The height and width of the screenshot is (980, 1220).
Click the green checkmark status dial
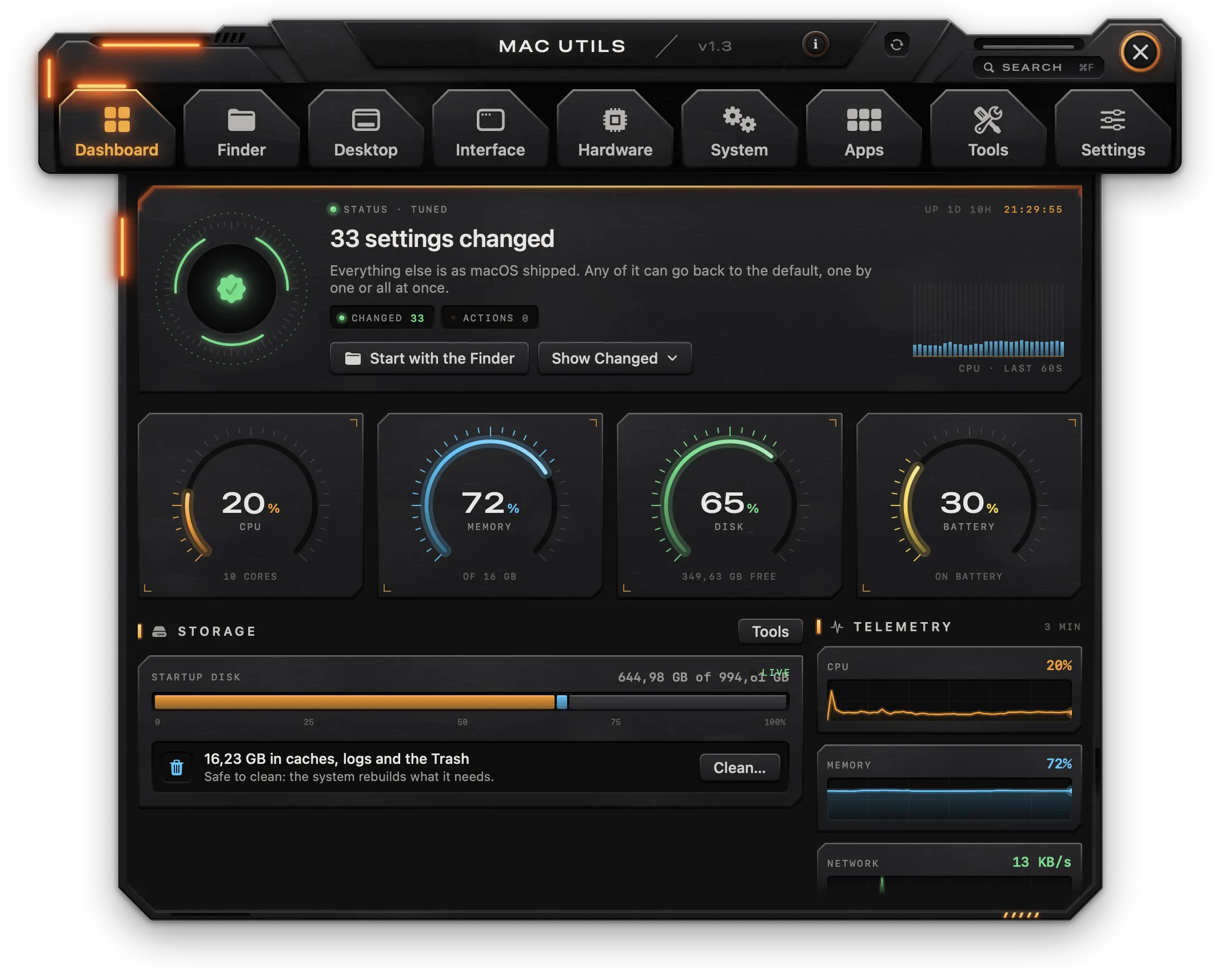pos(232,289)
